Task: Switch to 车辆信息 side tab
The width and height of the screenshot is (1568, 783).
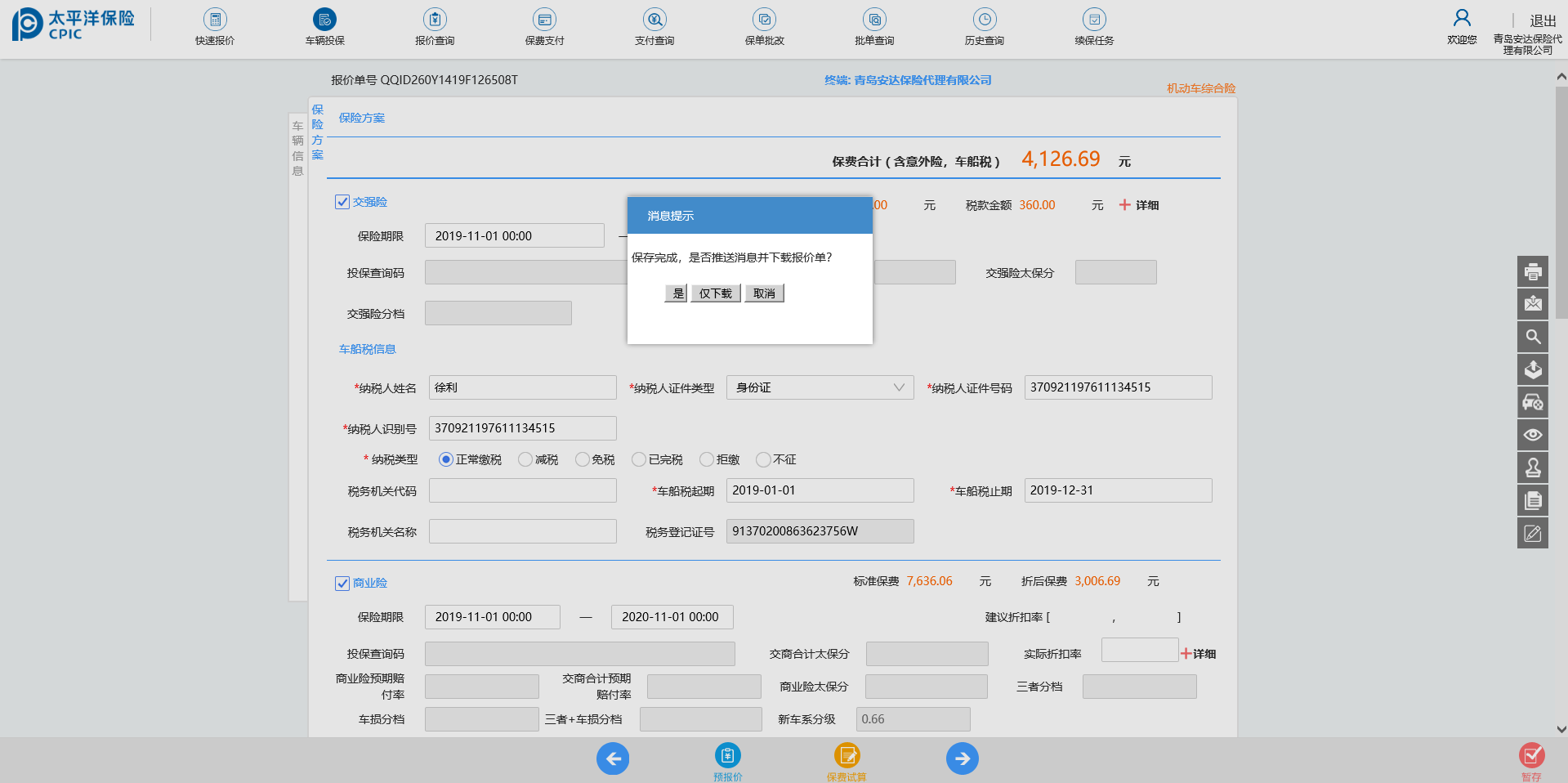Action: pos(297,148)
